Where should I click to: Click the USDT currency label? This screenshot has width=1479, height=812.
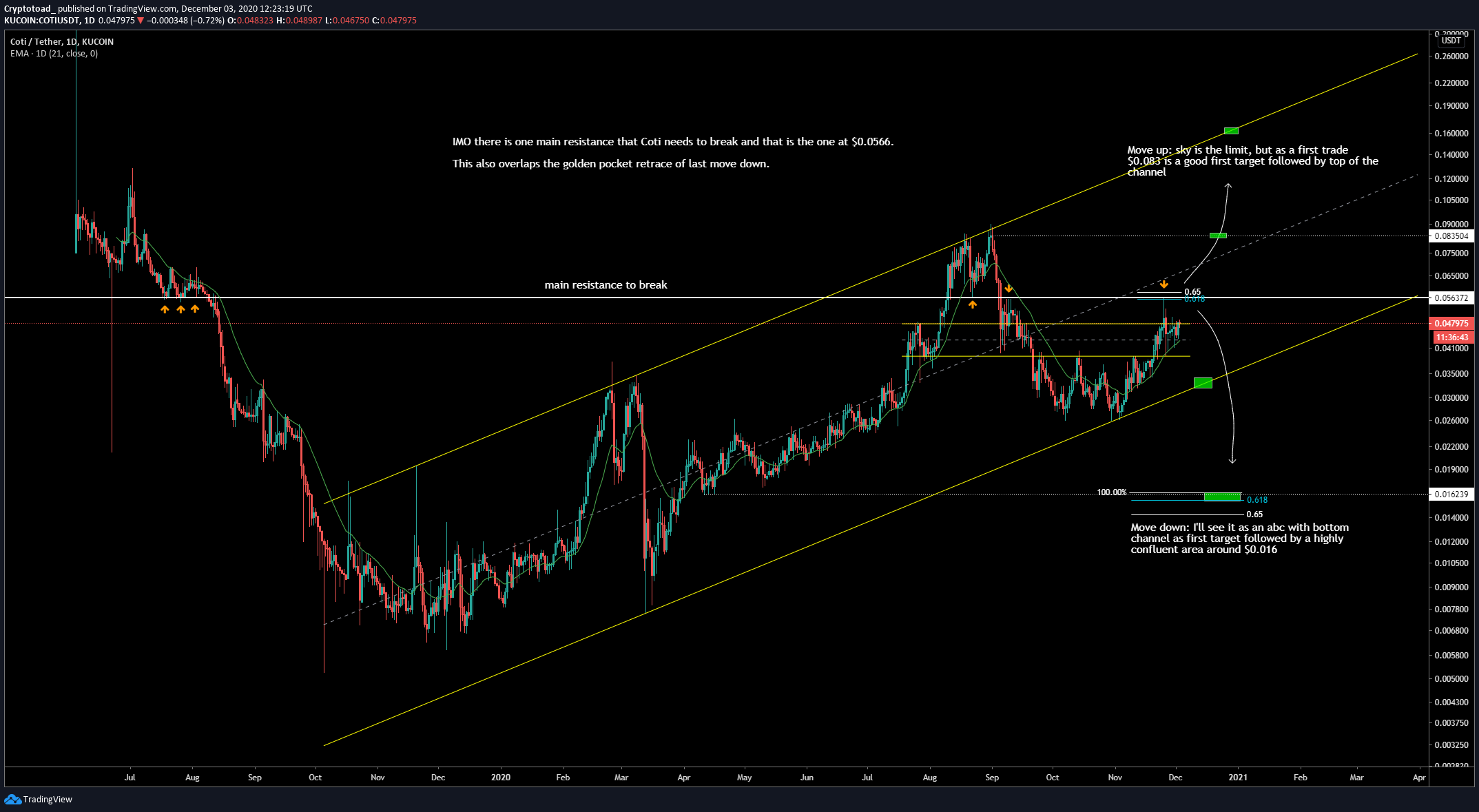1451,41
